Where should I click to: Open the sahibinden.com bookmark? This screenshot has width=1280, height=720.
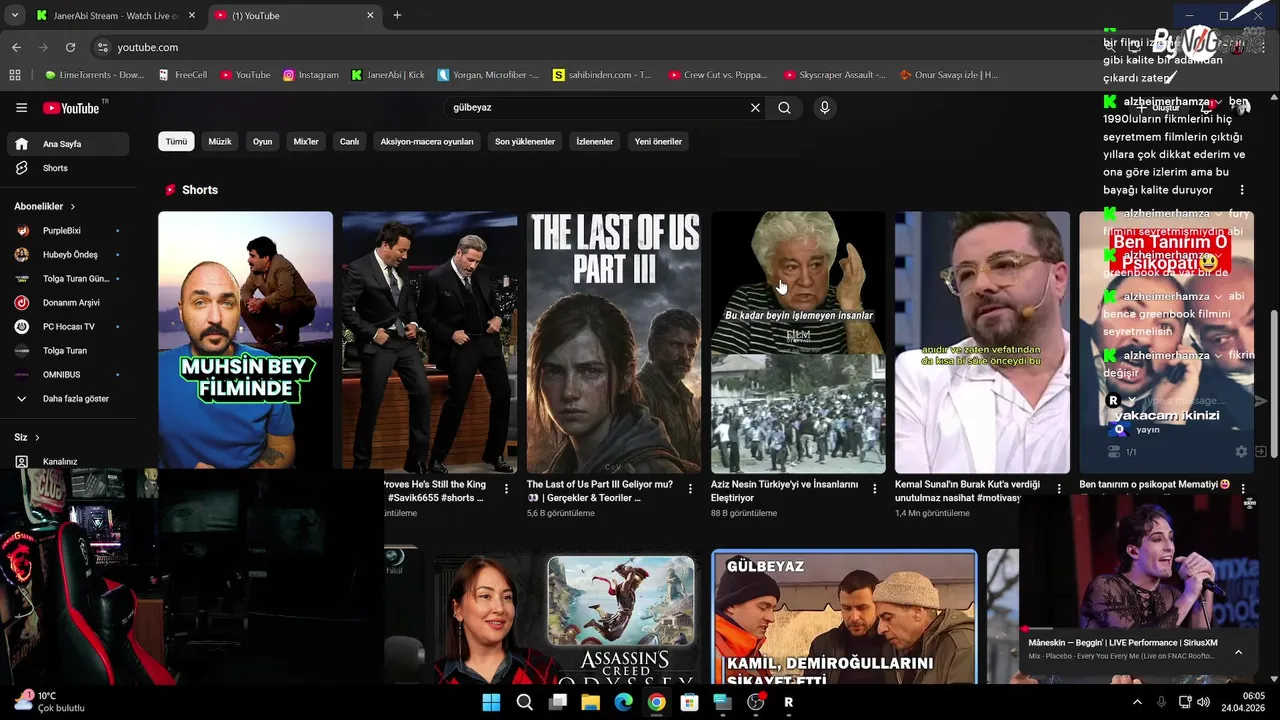point(602,75)
